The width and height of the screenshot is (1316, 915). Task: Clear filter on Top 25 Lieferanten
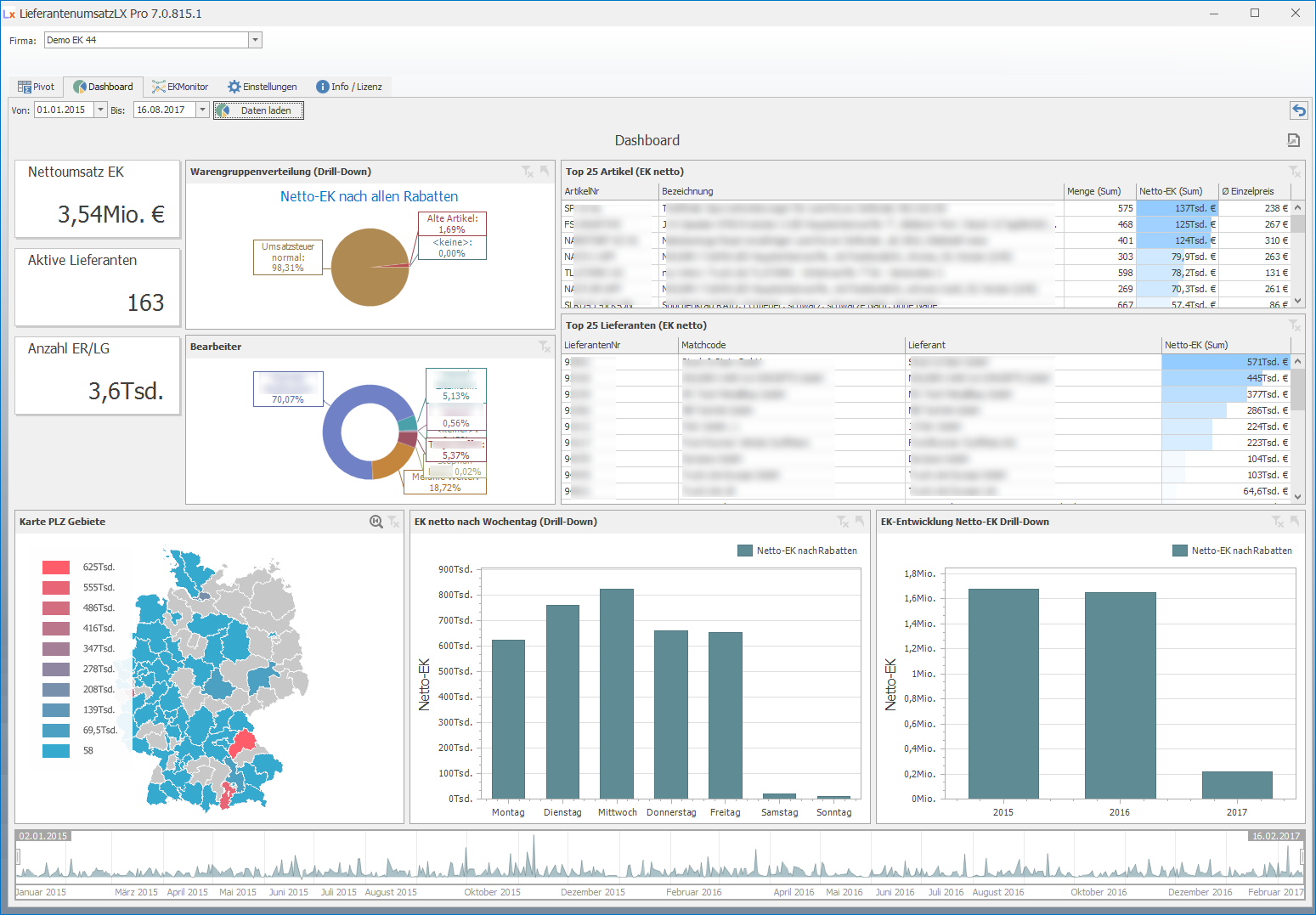pyautogui.click(x=1294, y=325)
